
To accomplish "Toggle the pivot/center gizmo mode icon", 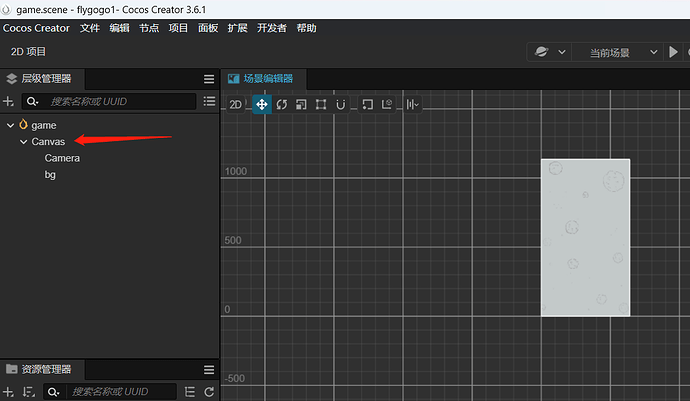I will click(x=367, y=104).
